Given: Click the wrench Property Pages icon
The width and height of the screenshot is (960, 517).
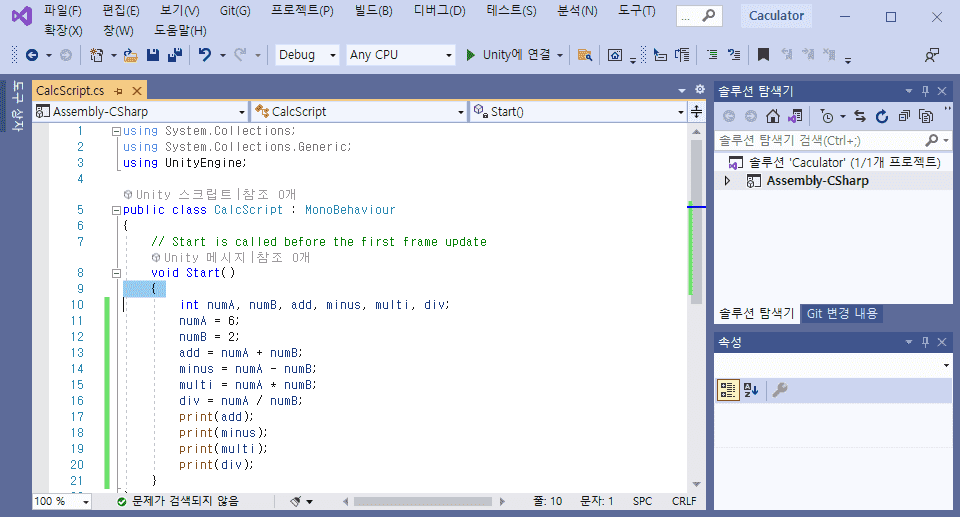Looking at the screenshot, I should [780, 390].
